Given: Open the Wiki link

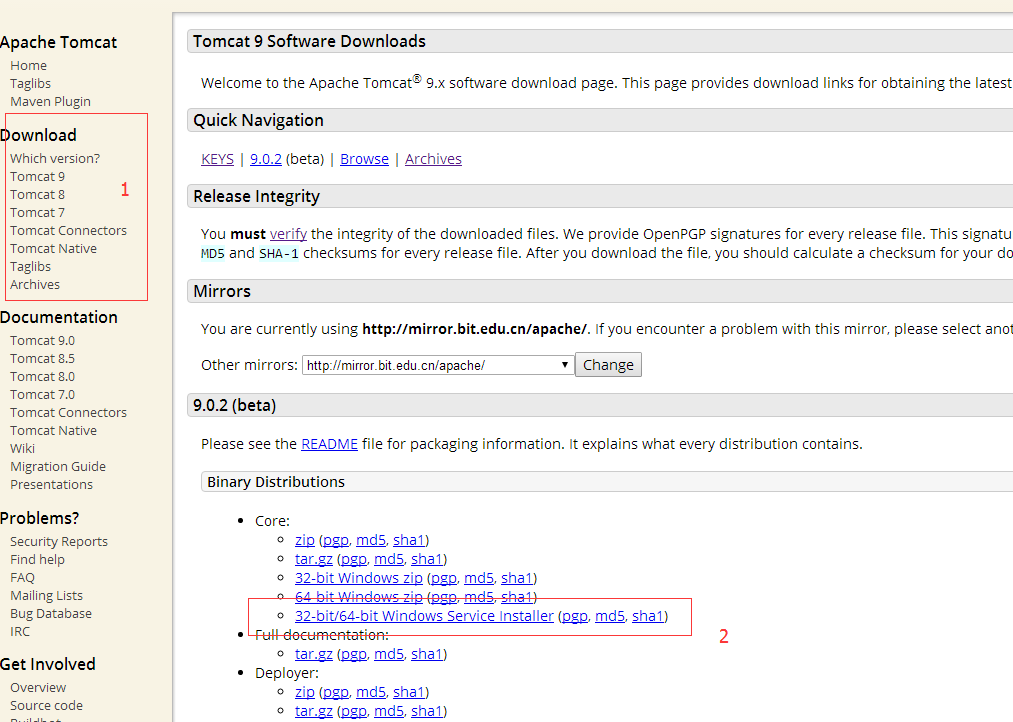Looking at the screenshot, I should (x=23, y=449).
